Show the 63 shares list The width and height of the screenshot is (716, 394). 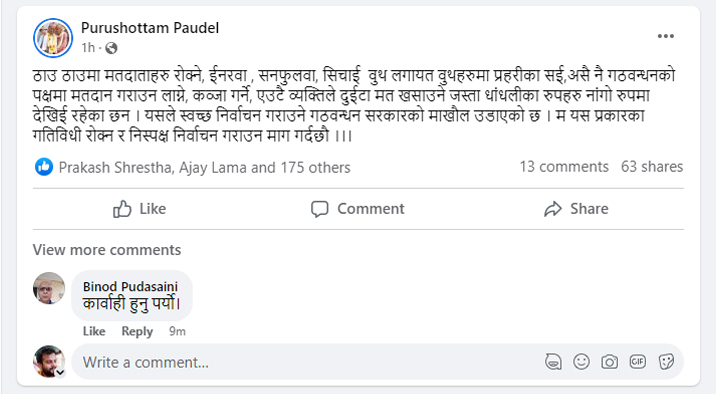click(x=652, y=167)
